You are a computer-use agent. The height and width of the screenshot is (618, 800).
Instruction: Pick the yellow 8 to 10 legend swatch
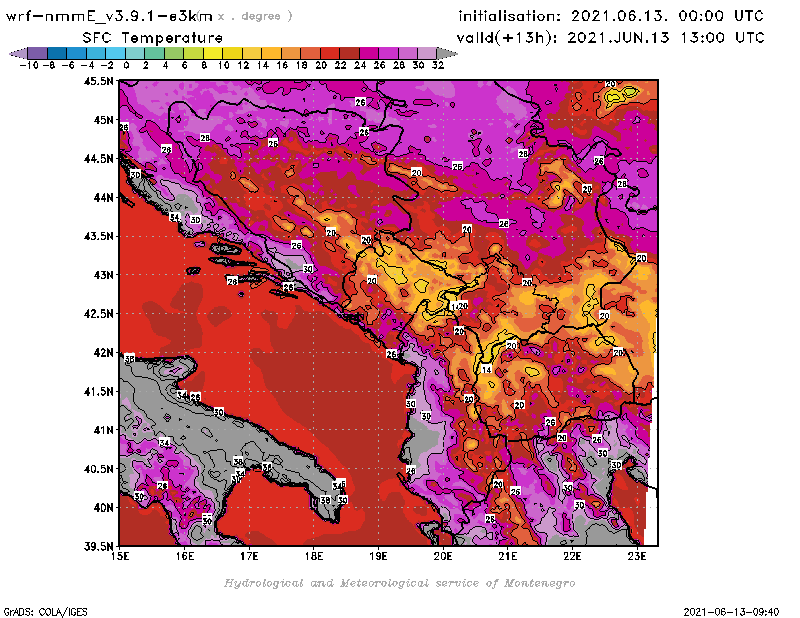pyautogui.click(x=213, y=54)
